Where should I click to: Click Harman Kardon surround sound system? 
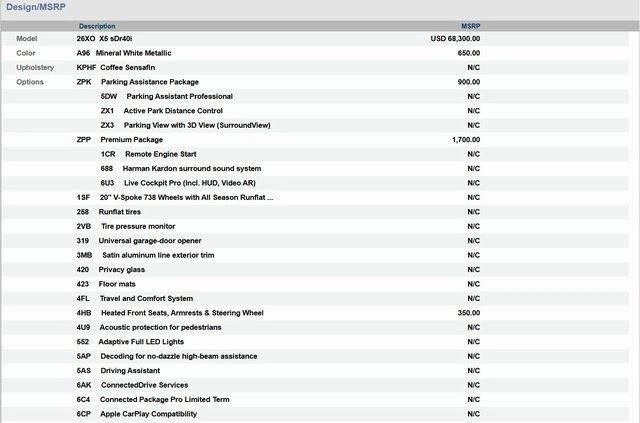point(191,169)
